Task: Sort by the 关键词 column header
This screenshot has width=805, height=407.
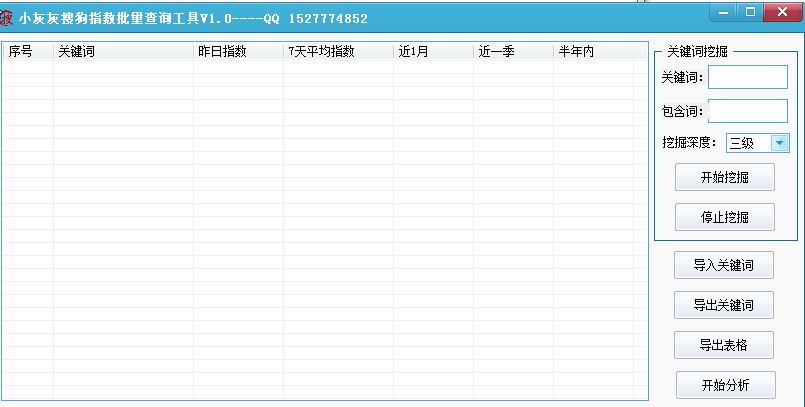Action: 122,51
